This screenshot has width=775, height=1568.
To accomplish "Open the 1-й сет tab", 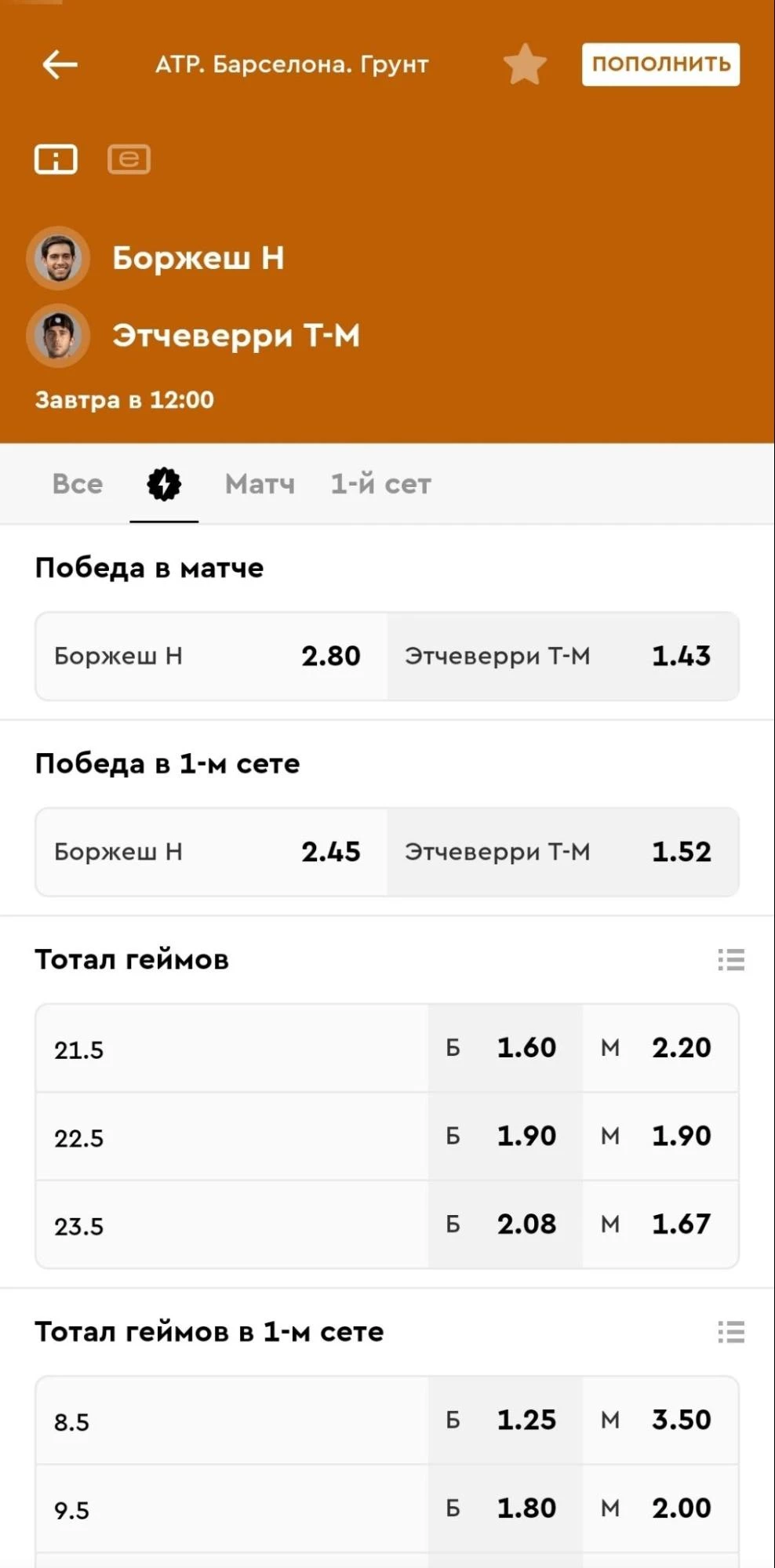I will (x=380, y=484).
